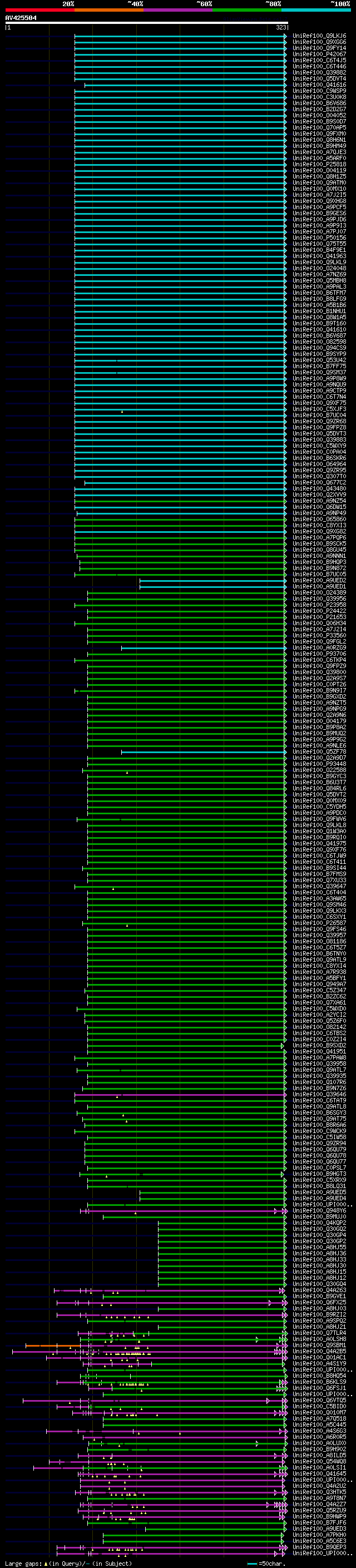This screenshot has width=356, height=1568.
Task: Open hit UniRef100_C6T4J5
Action: pyautogui.click(x=319, y=60)
